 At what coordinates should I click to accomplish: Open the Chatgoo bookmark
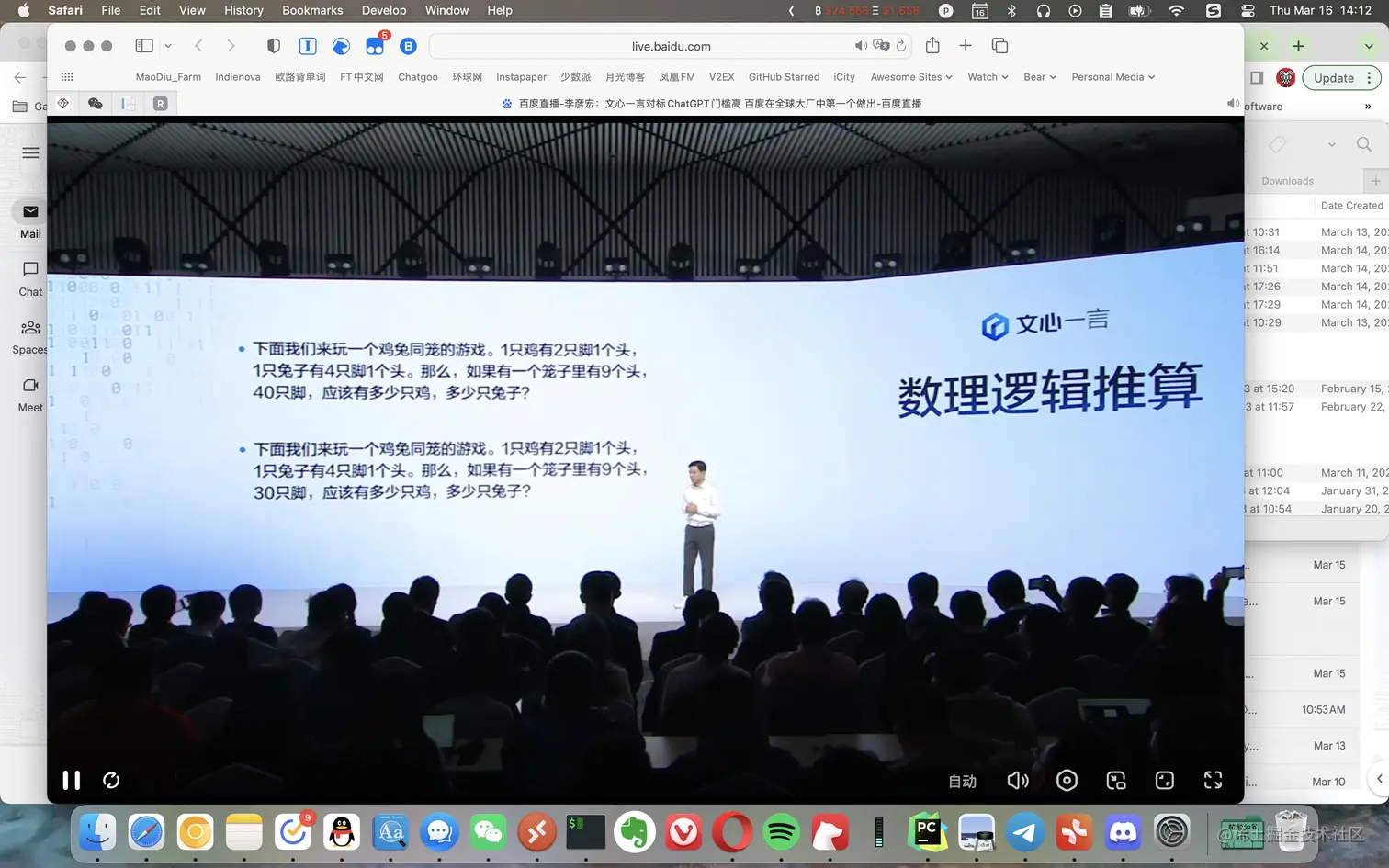coord(418,77)
